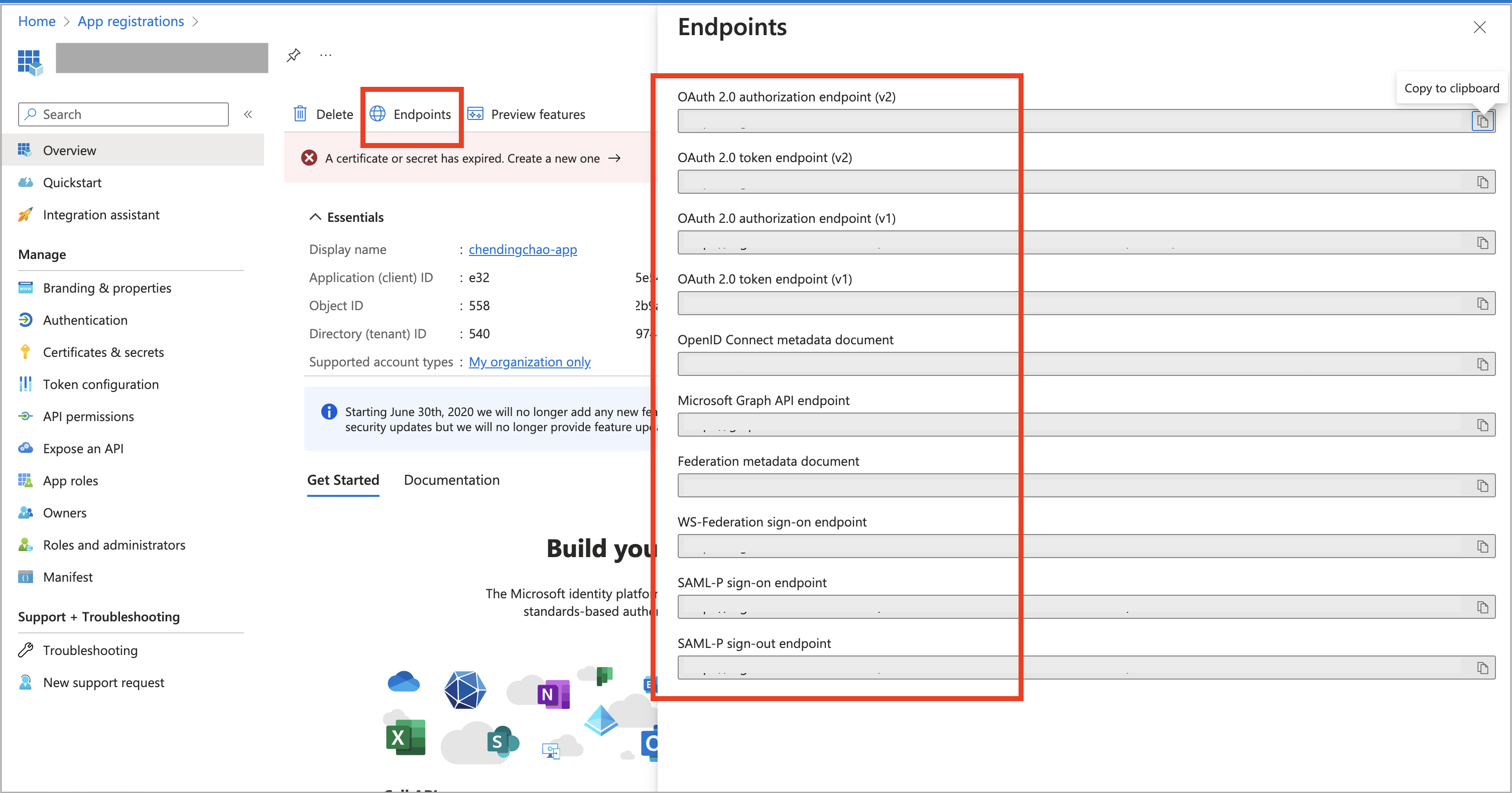Viewport: 1512px width, 793px height.
Task: Select the Get Started tab
Action: (343, 479)
